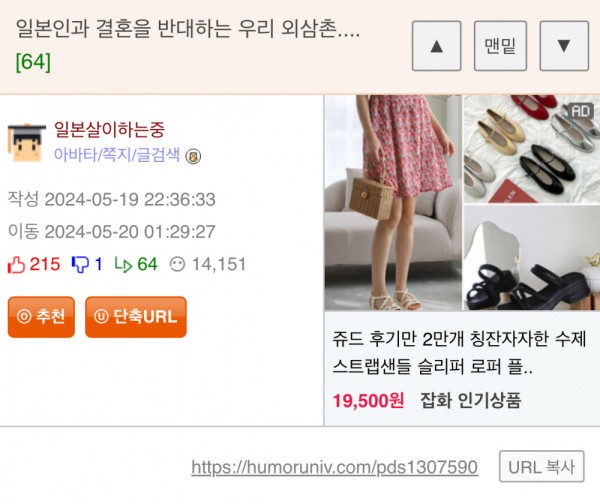Click the up arrow navigation button
This screenshot has width=600, height=504.
pos(436,46)
